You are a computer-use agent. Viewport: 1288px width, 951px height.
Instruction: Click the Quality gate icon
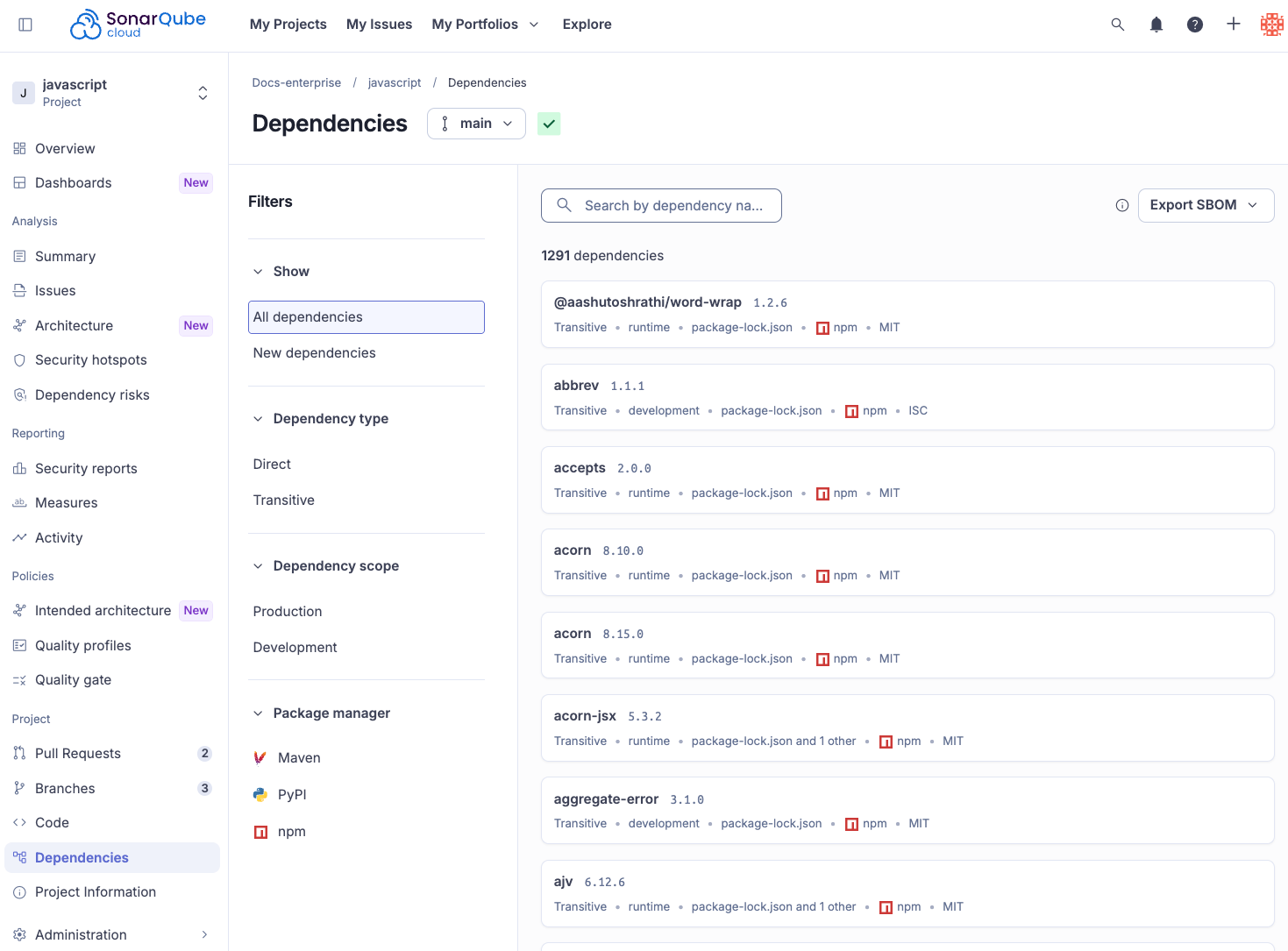[x=19, y=680]
